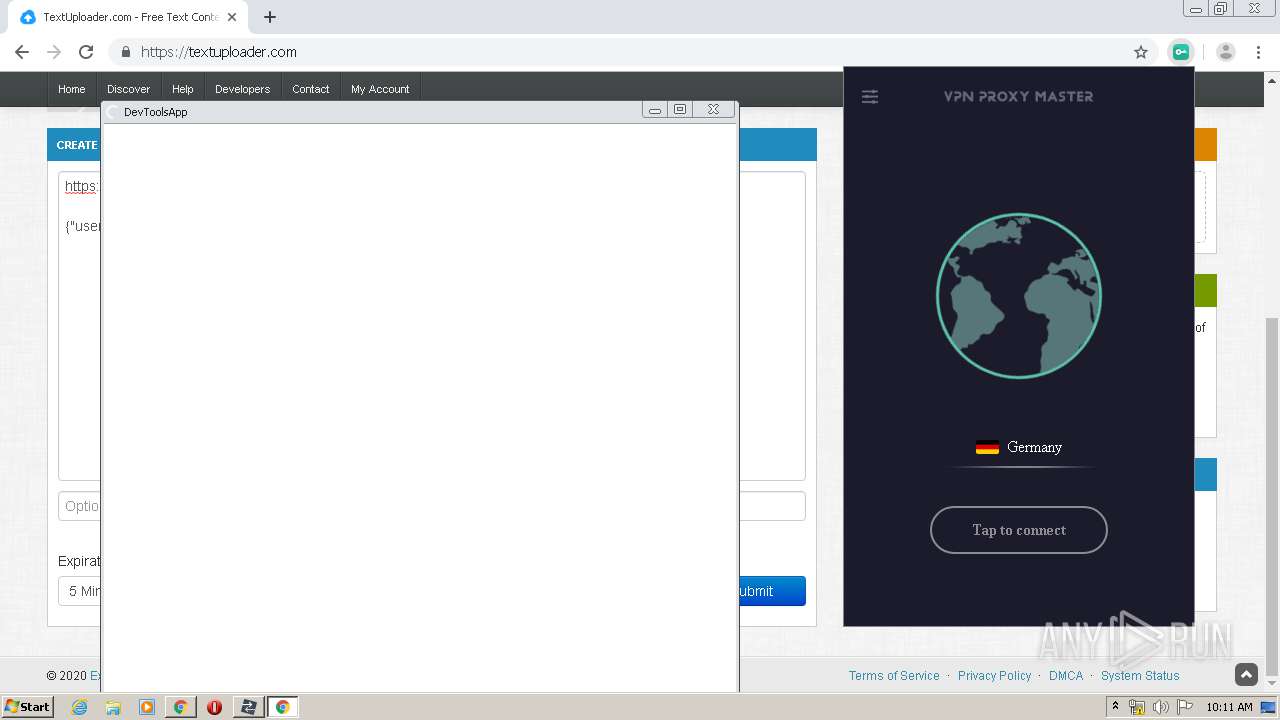The height and width of the screenshot is (720, 1280).
Task: Open the Action Center flag icon
Action: [1185, 707]
